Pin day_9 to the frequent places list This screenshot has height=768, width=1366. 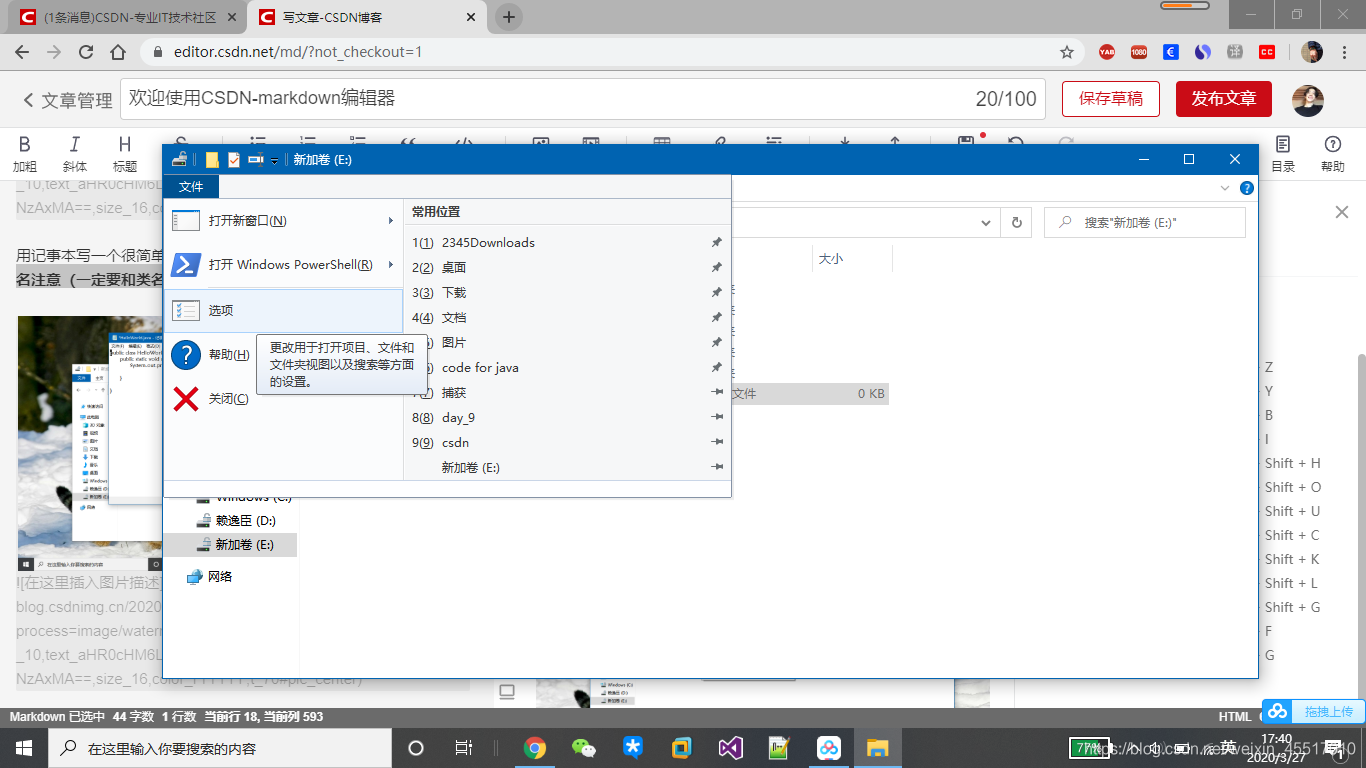716,417
